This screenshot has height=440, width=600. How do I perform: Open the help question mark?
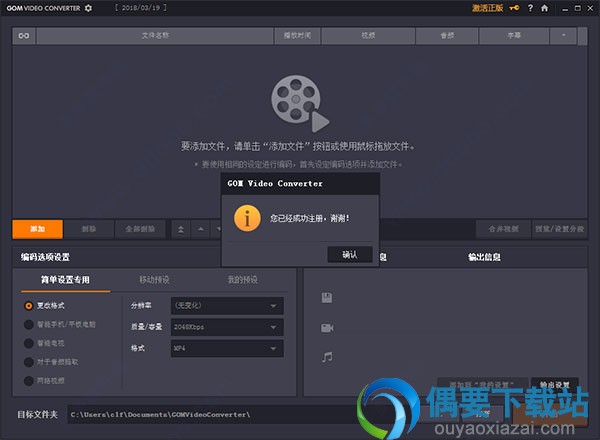tap(530, 8)
